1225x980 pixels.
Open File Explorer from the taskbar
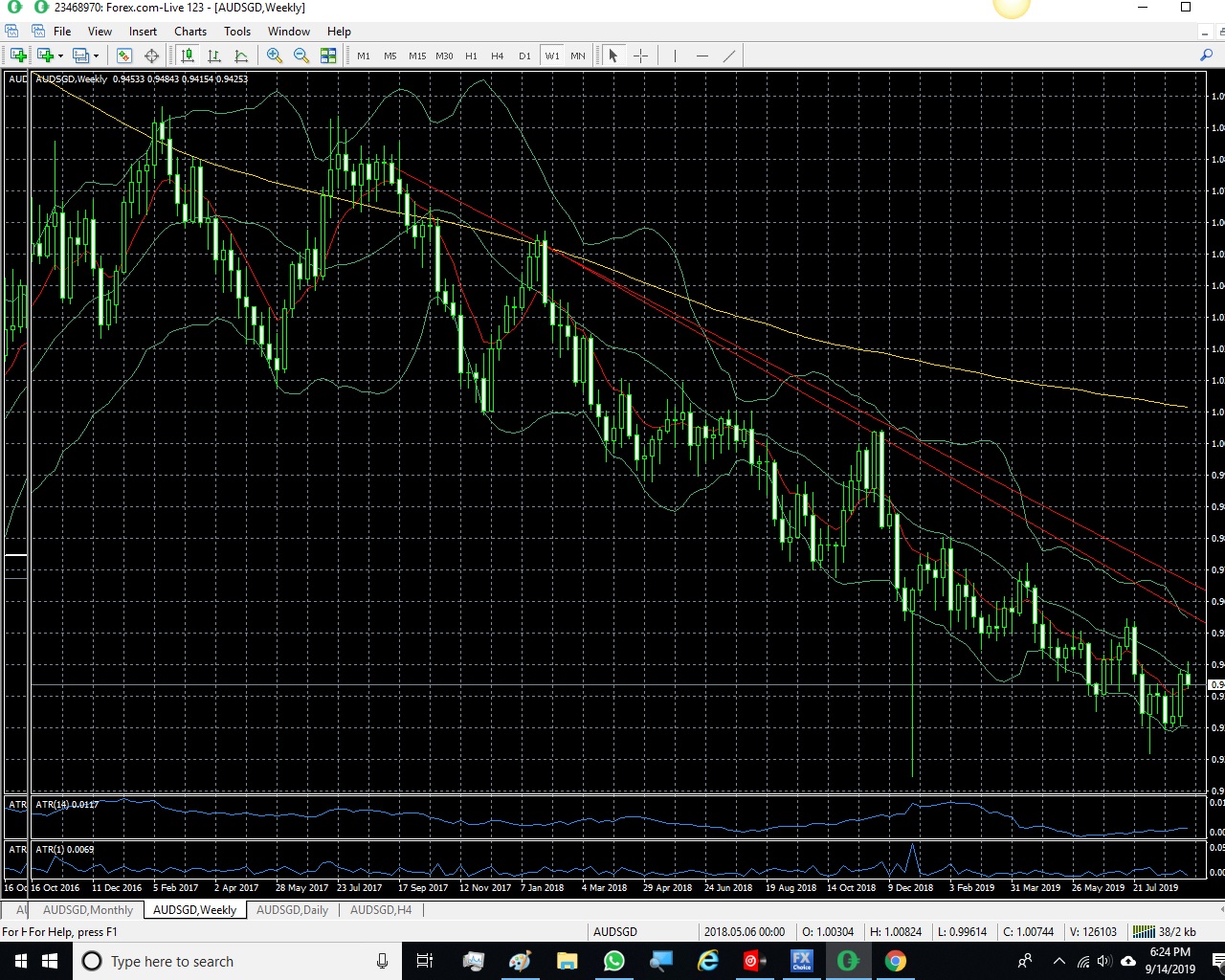pos(568,961)
